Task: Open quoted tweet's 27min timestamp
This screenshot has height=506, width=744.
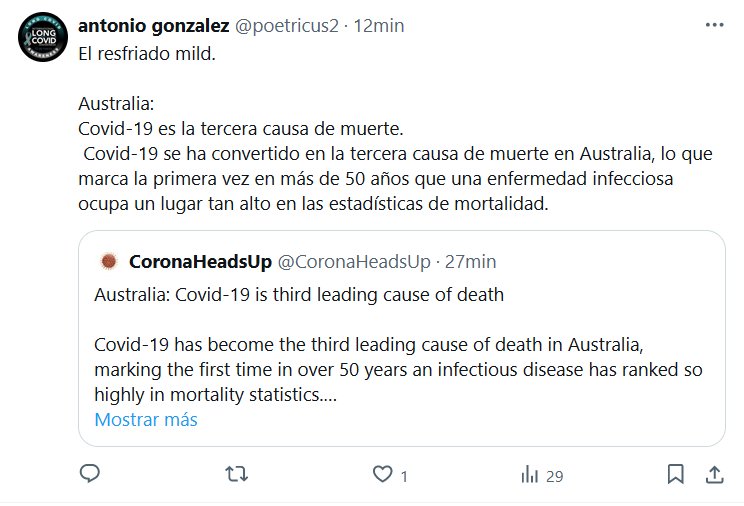Action: pyautogui.click(x=471, y=262)
